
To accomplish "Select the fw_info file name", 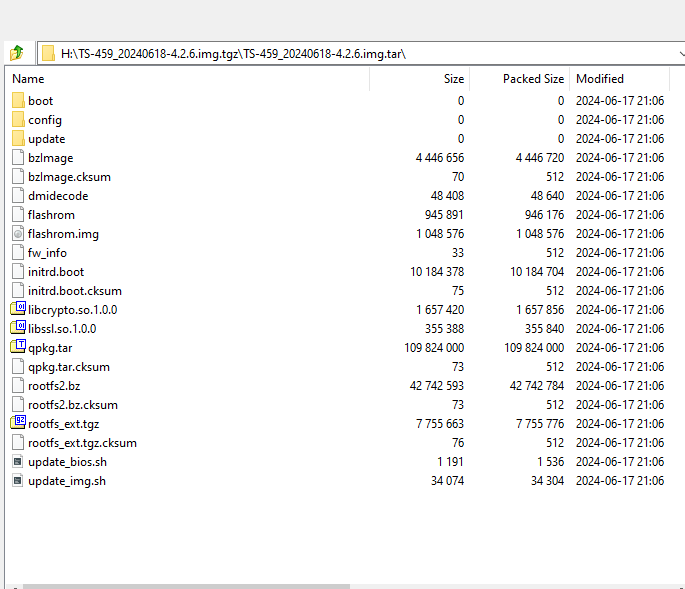I will (x=47, y=253).
